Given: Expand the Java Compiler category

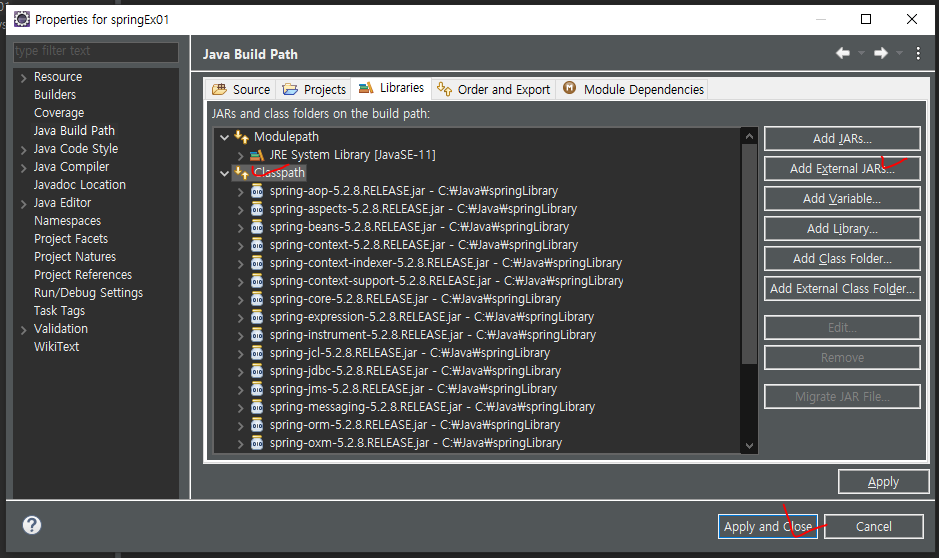Looking at the screenshot, I should [x=23, y=167].
